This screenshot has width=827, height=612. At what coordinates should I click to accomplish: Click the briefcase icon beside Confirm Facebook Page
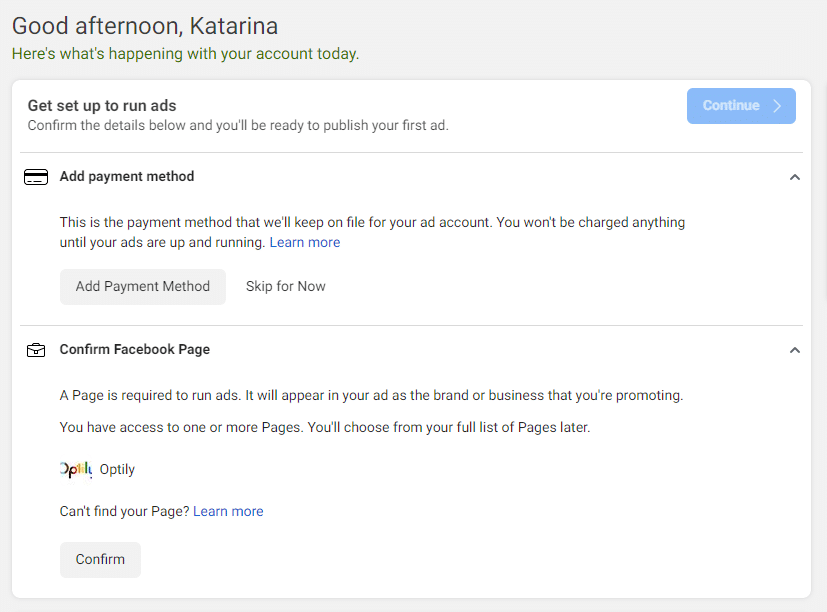coord(36,350)
